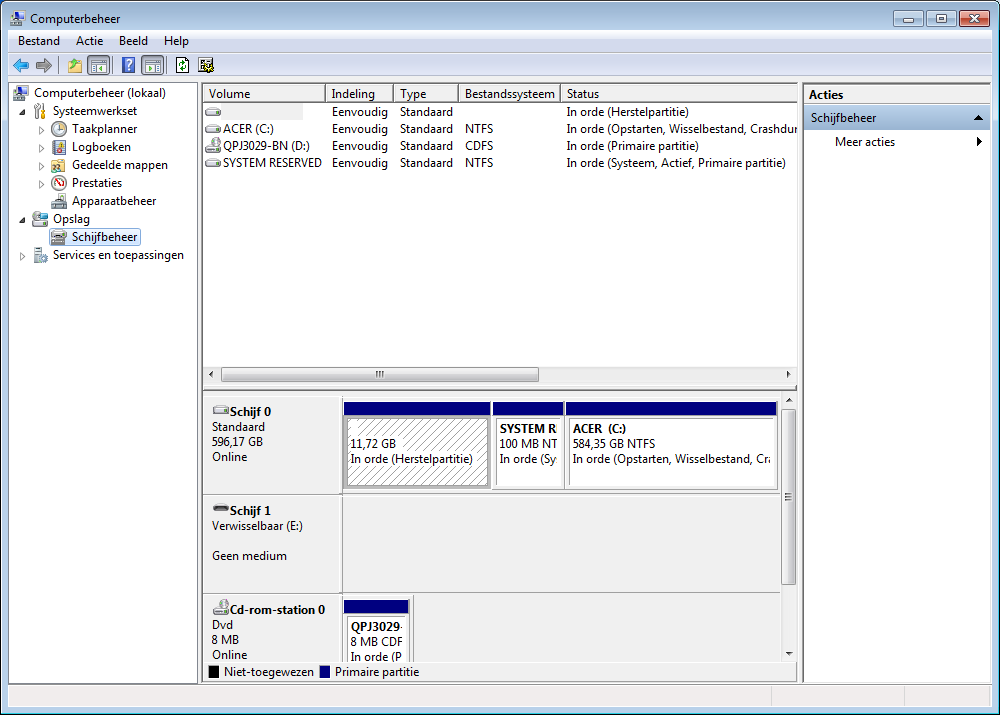Image resolution: width=1000 pixels, height=715 pixels.
Task: Click the blue Back arrow in toolbar
Action: point(21,65)
